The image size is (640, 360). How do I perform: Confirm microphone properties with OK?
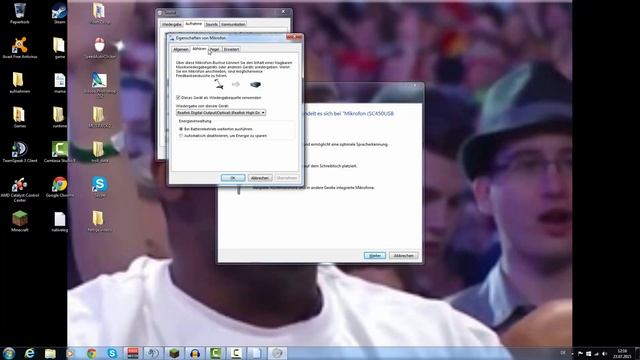[x=233, y=178]
